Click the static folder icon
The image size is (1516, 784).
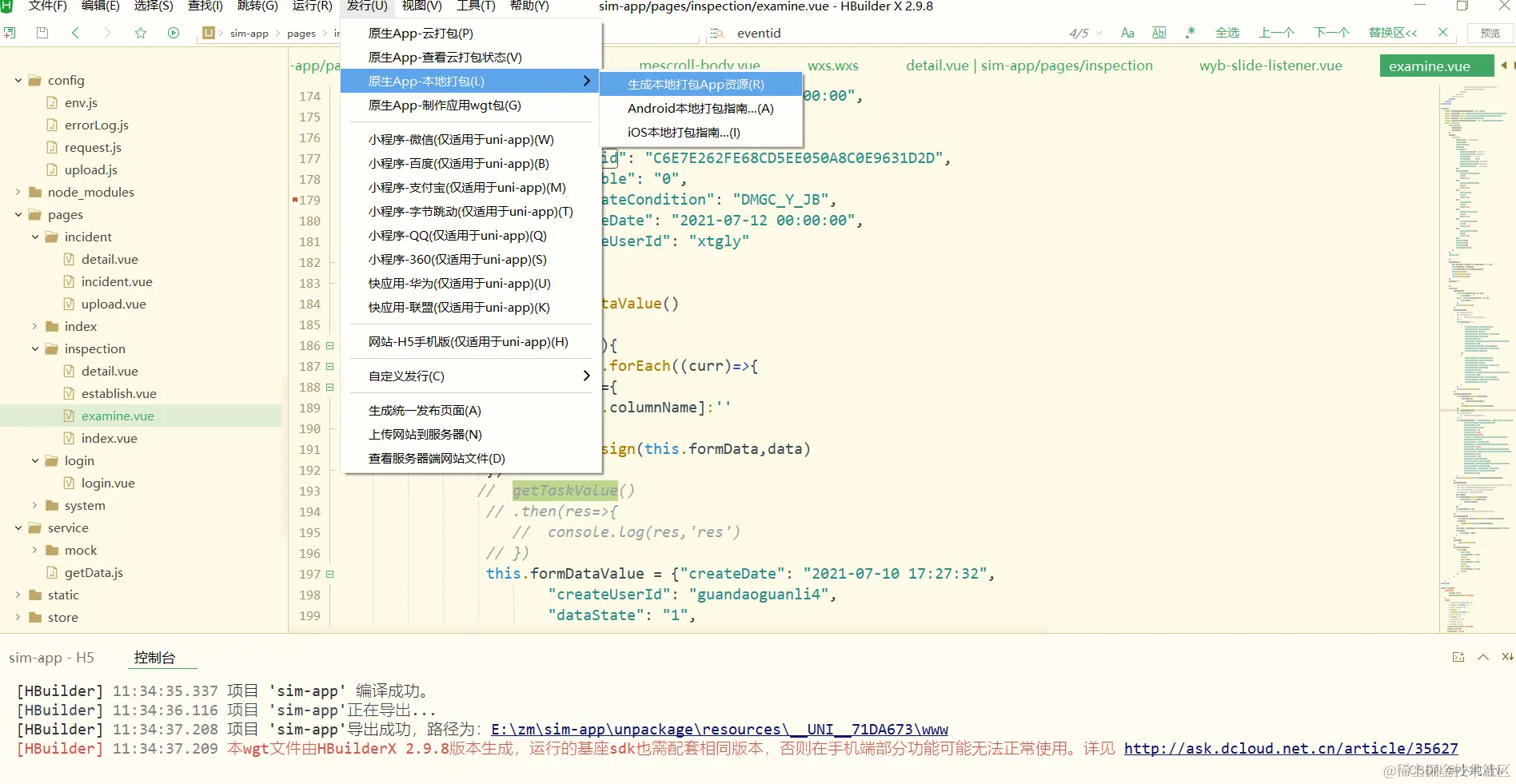click(35, 595)
